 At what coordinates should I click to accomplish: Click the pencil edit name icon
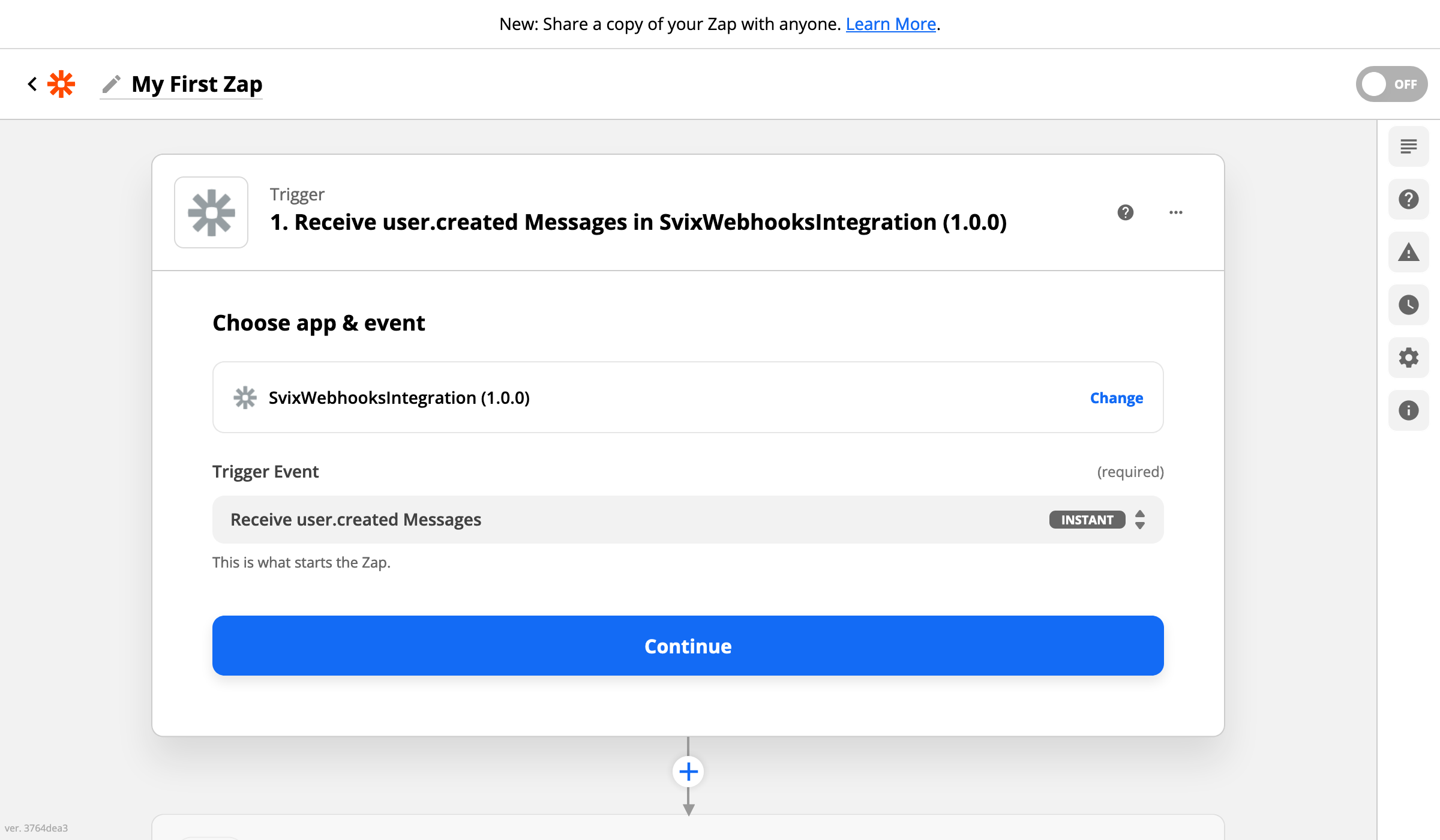tap(112, 84)
